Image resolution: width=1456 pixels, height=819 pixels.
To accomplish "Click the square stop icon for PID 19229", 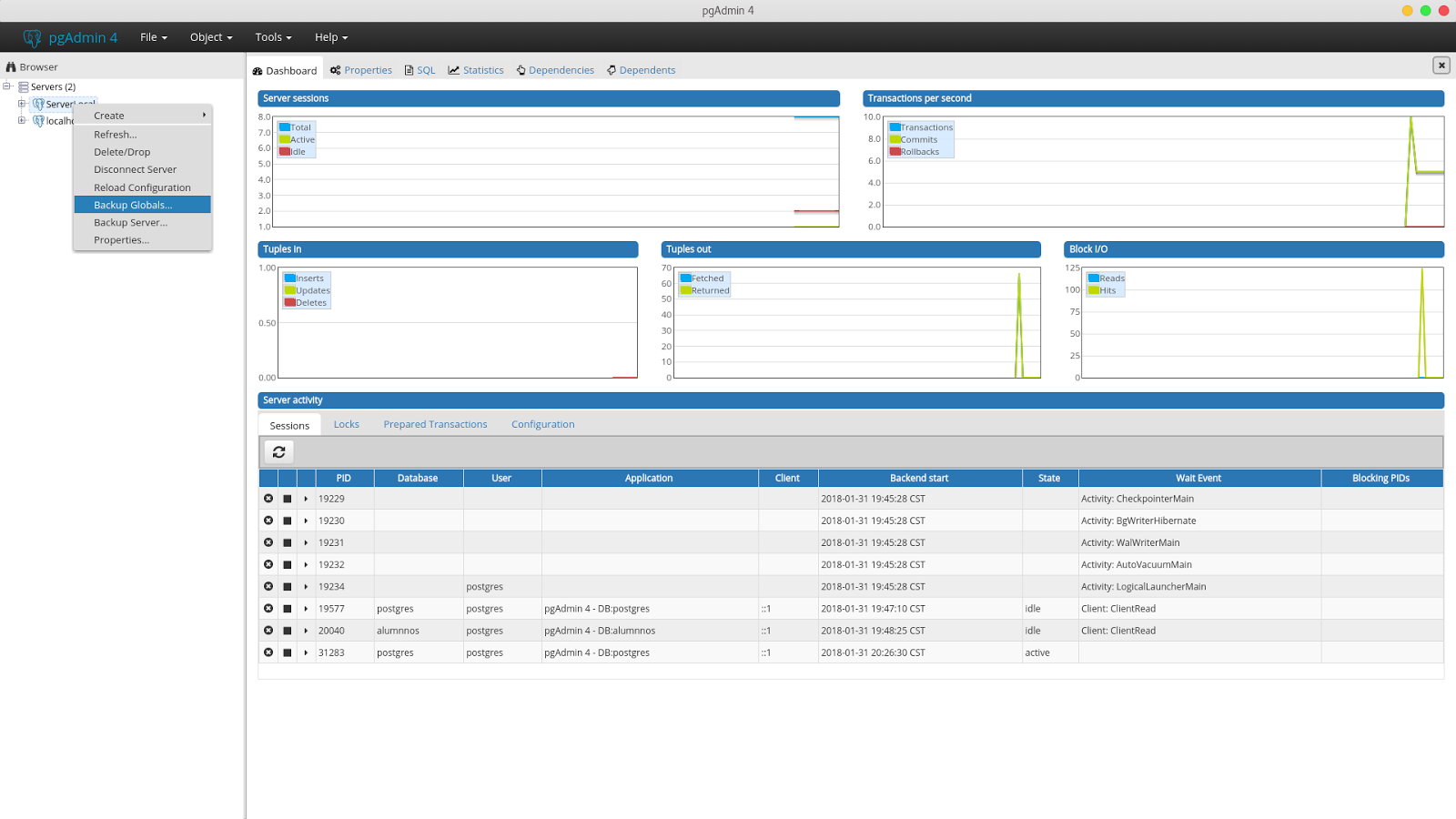I will pos(288,499).
